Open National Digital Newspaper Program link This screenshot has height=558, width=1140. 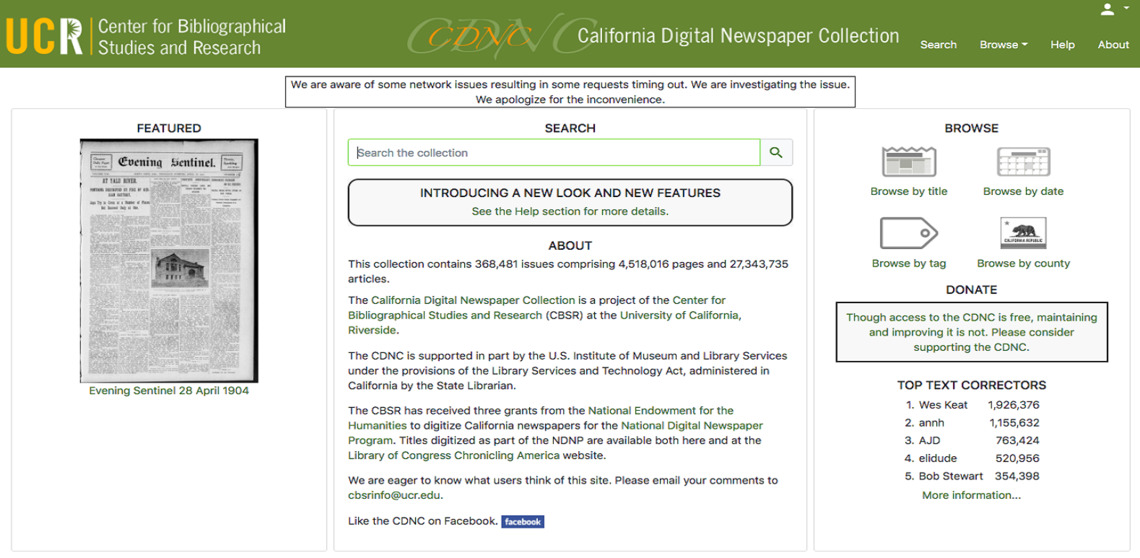pos(555,433)
